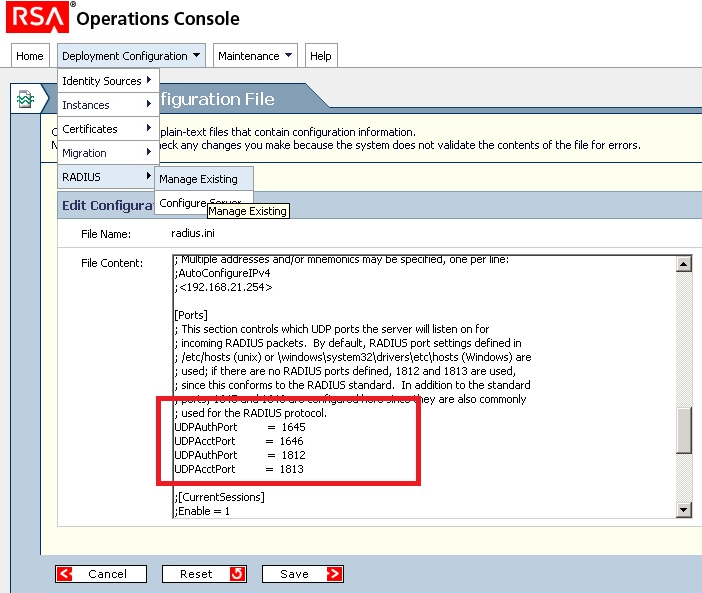This screenshot has height=593, width=702.
Task: Click the Migration submenu arrow
Action: (149, 152)
